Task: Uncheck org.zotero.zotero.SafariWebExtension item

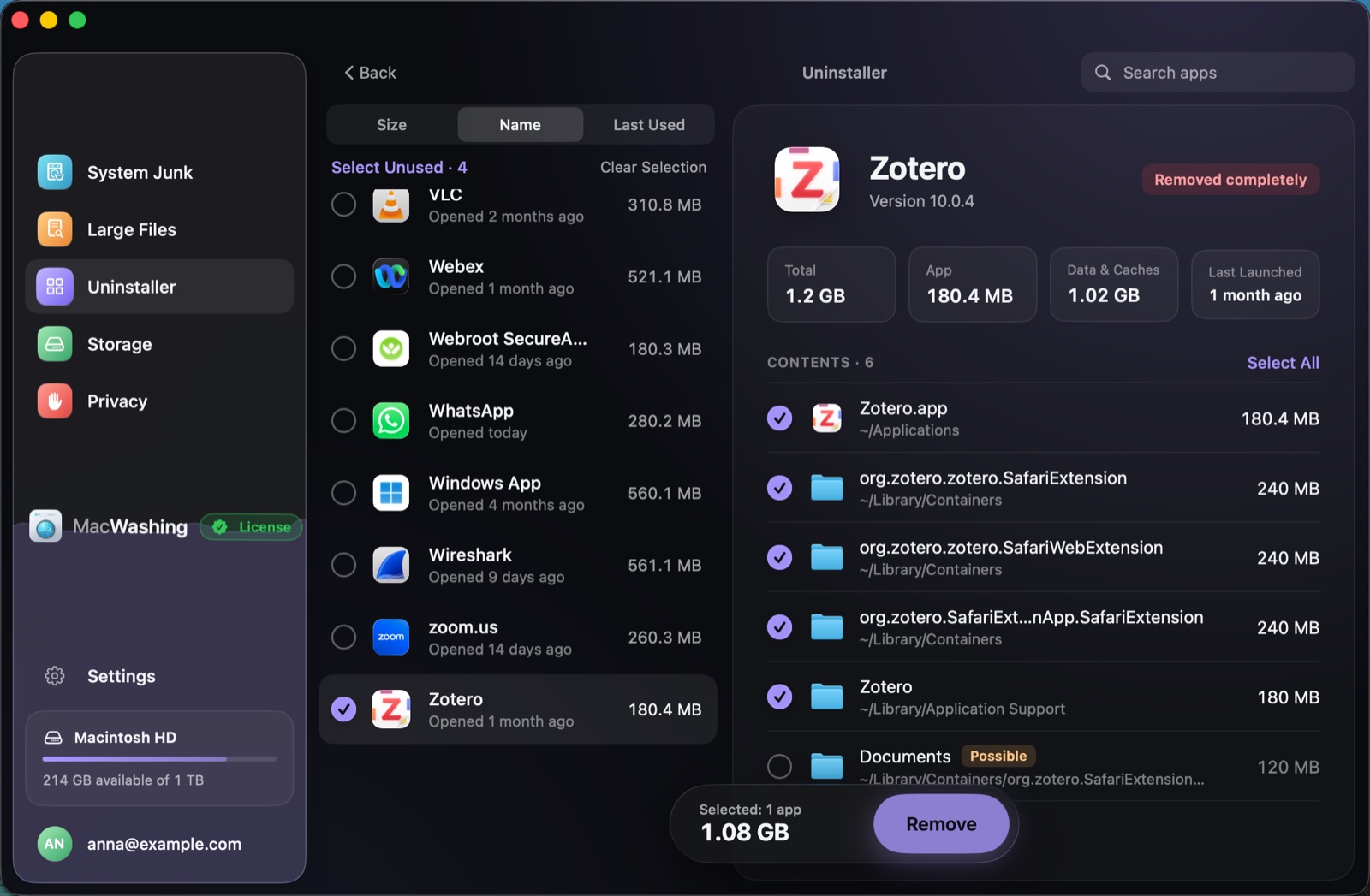Action: pos(779,557)
